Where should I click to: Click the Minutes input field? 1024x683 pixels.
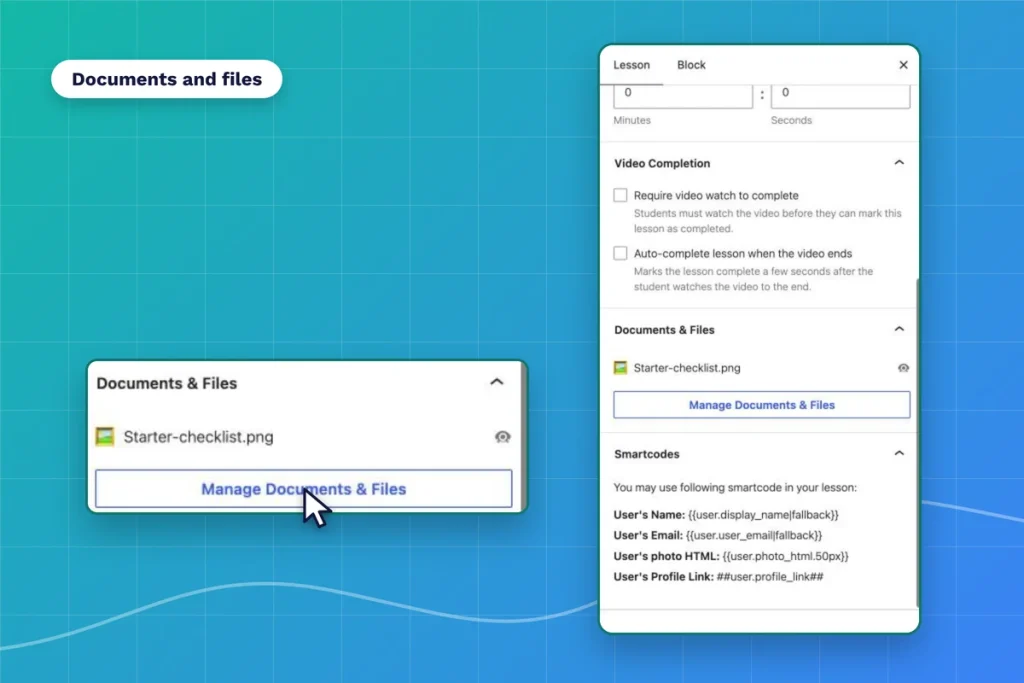pyautogui.click(x=683, y=96)
